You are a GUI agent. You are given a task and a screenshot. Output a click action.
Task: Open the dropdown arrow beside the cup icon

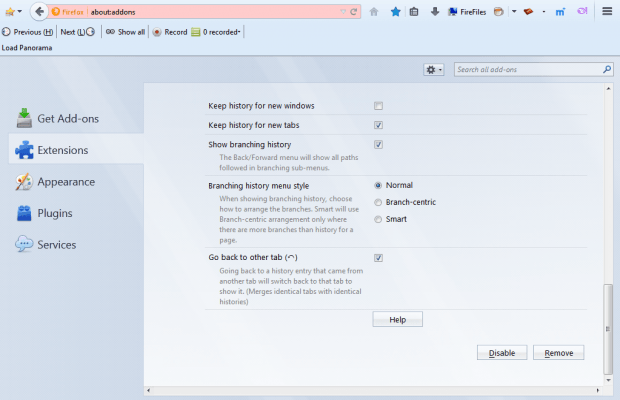coord(514,11)
